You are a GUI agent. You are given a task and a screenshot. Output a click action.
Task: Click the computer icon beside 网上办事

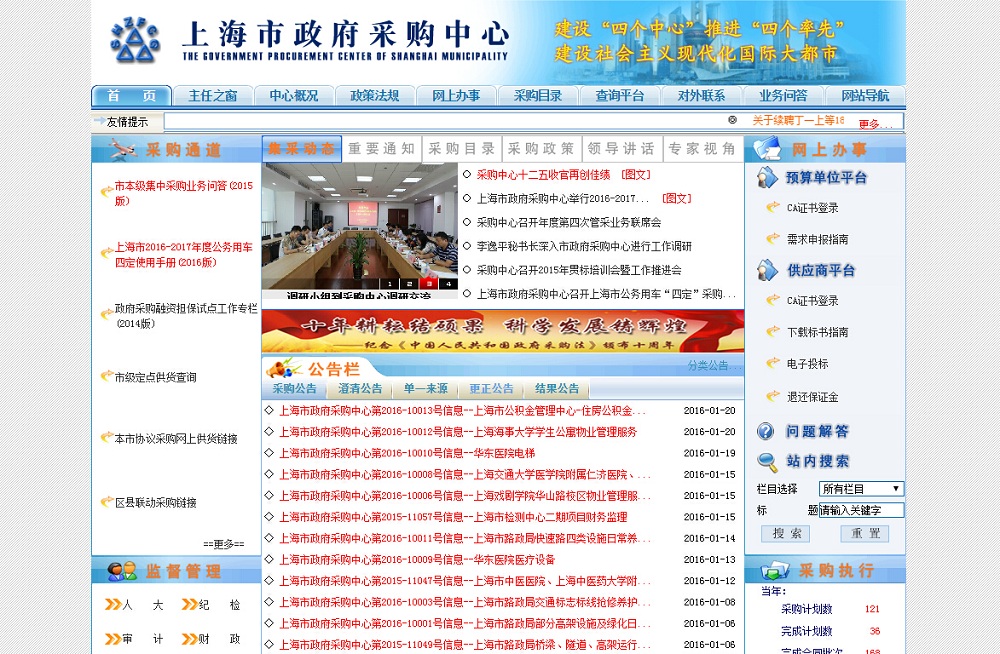(x=767, y=149)
